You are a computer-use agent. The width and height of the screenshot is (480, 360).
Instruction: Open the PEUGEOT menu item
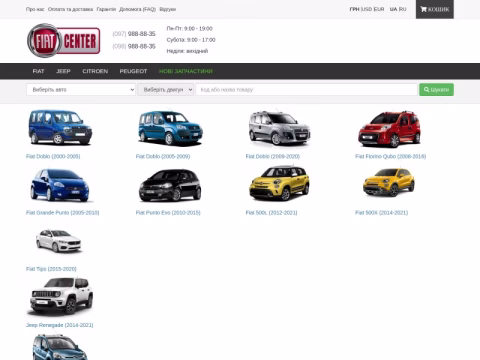coord(133,71)
